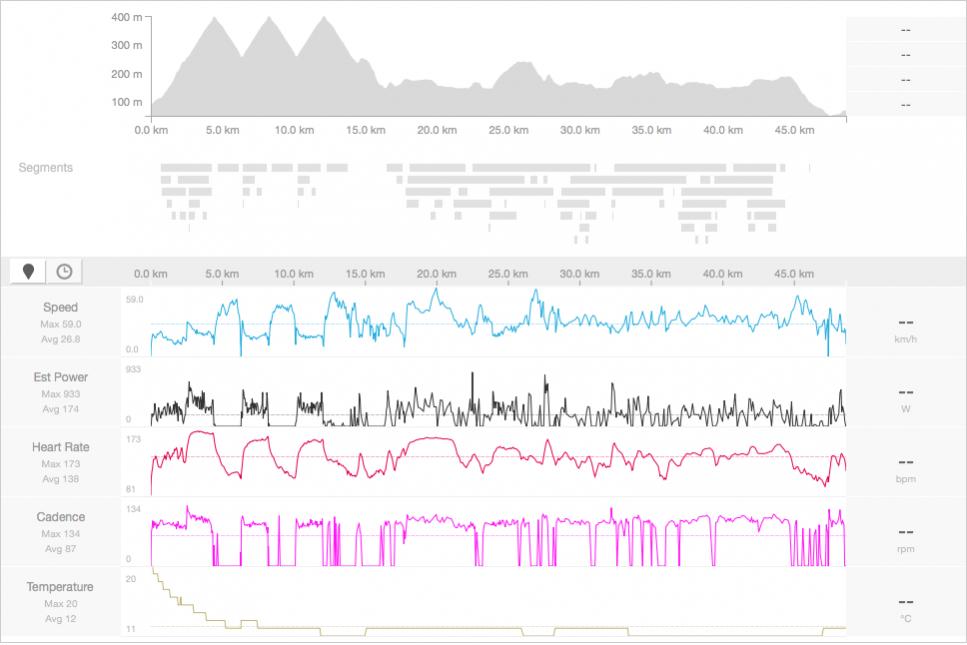Click the 'Max 20' temperature value
The height and width of the screenshot is (645, 967).
click(x=60, y=604)
